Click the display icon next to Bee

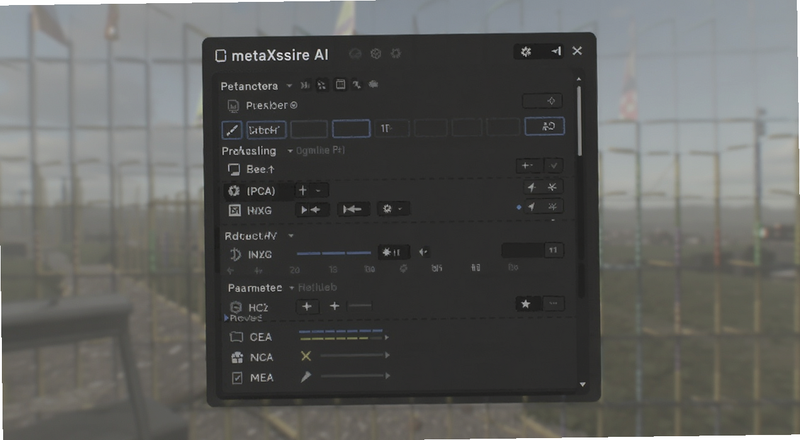[x=234, y=169]
